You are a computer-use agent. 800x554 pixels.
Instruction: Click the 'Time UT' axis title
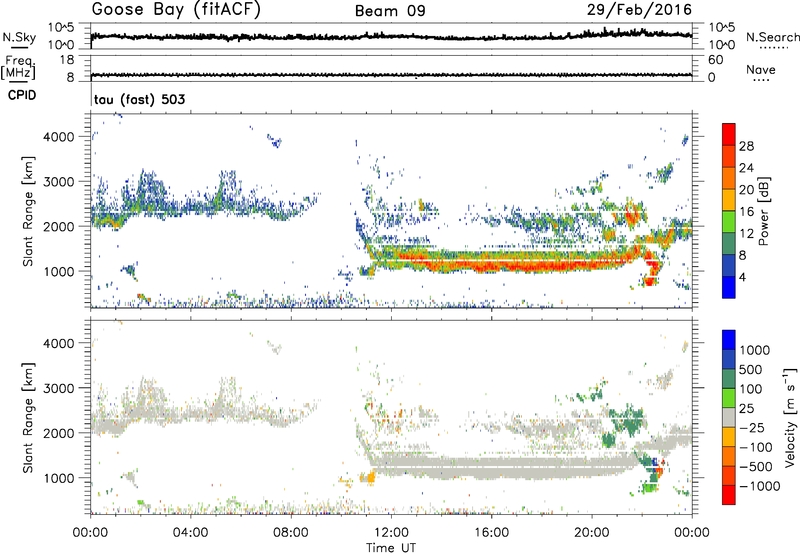pyautogui.click(x=391, y=547)
